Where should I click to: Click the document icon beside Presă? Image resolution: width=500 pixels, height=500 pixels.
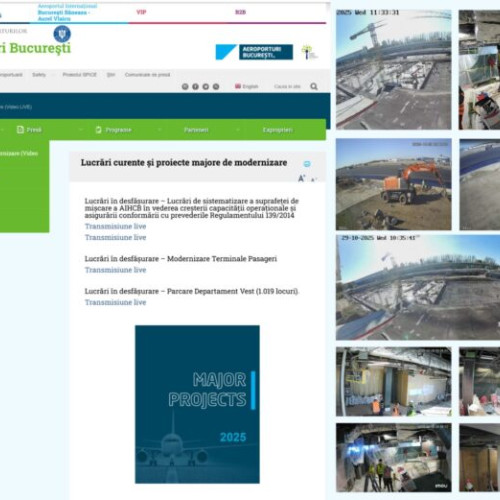pyautogui.click(x=20, y=129)
